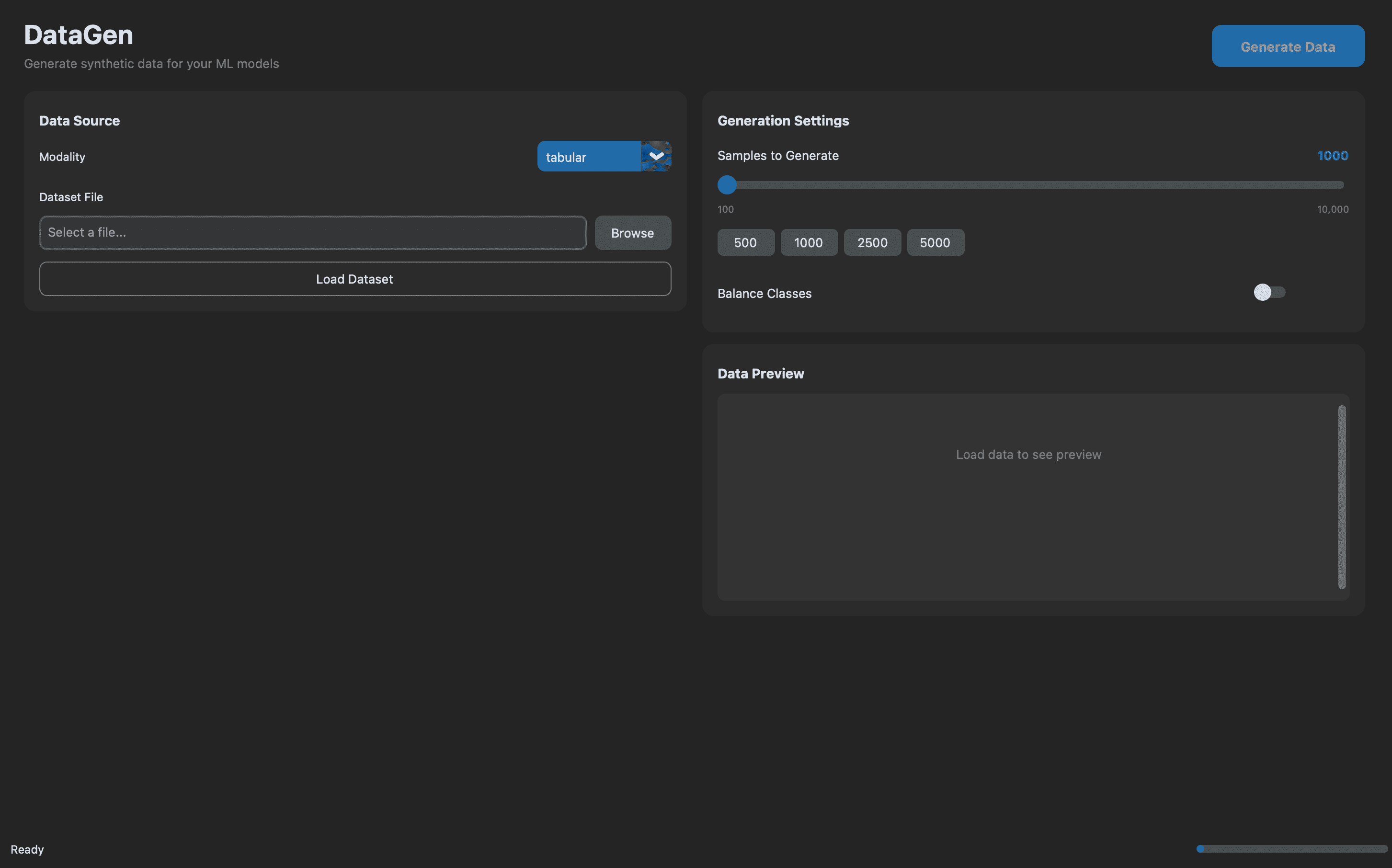Enable the Balance Classes toggle
The image size is (1392, 868).
click(x=1268, y=292)
